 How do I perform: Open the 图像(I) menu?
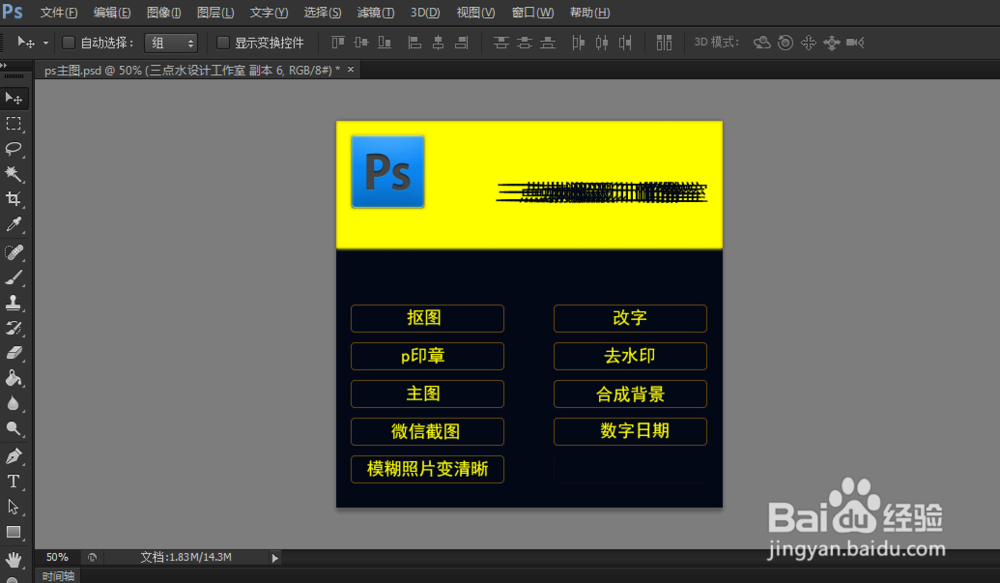(164, 13)
